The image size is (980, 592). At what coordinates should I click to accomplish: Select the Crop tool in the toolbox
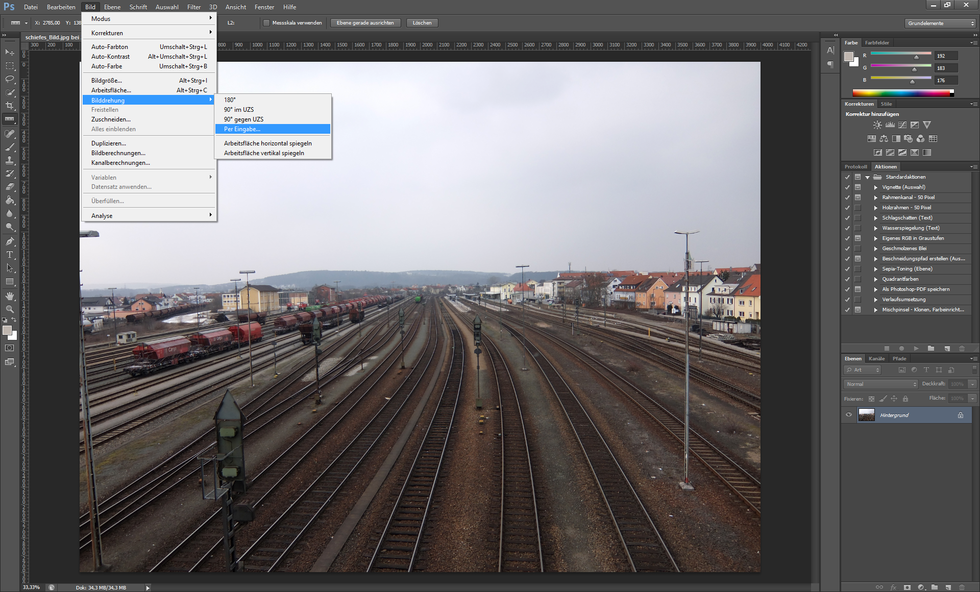(10, 105)
